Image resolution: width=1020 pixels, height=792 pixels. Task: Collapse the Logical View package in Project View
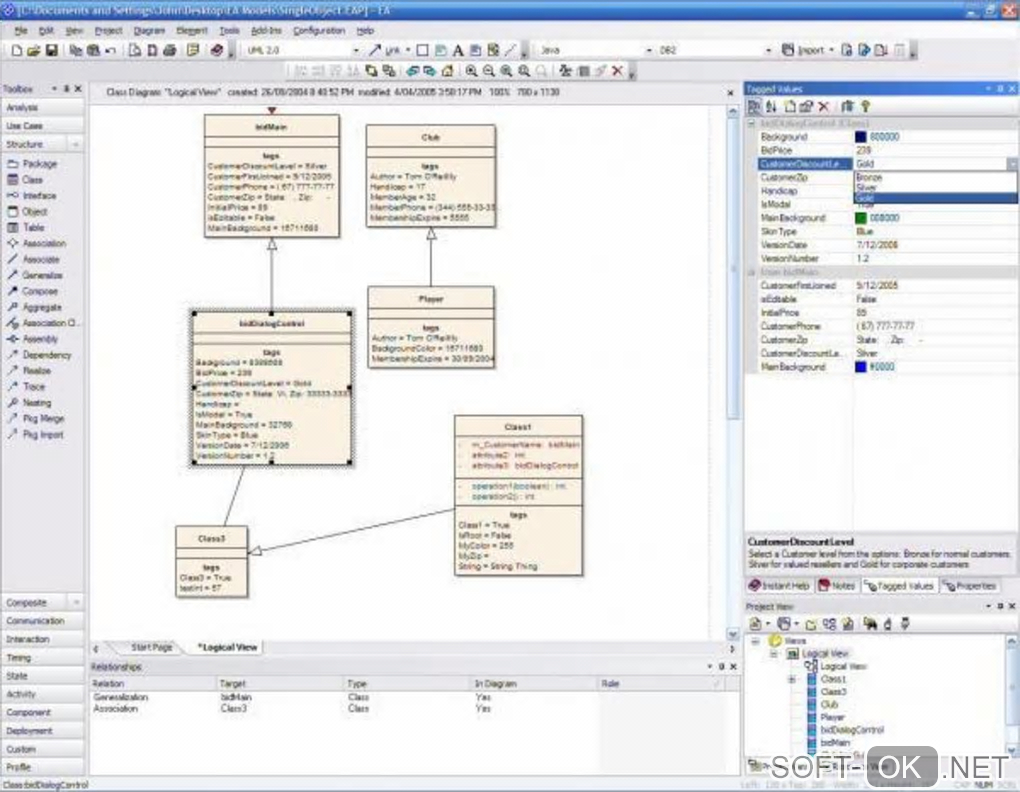pyautogui.click(x=773, y=654)
